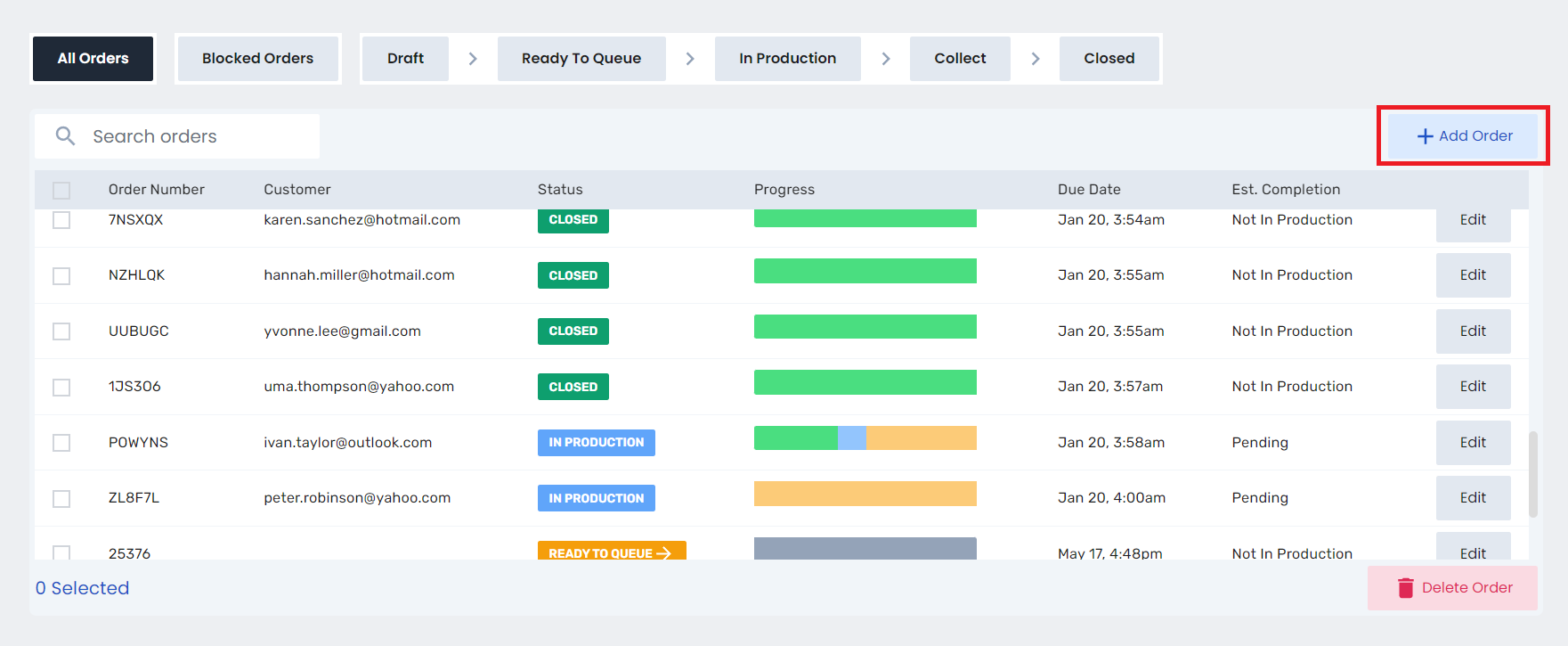Click the progress bar for order POWYNS
This screenshot has width=1568, height=646.
865,438
